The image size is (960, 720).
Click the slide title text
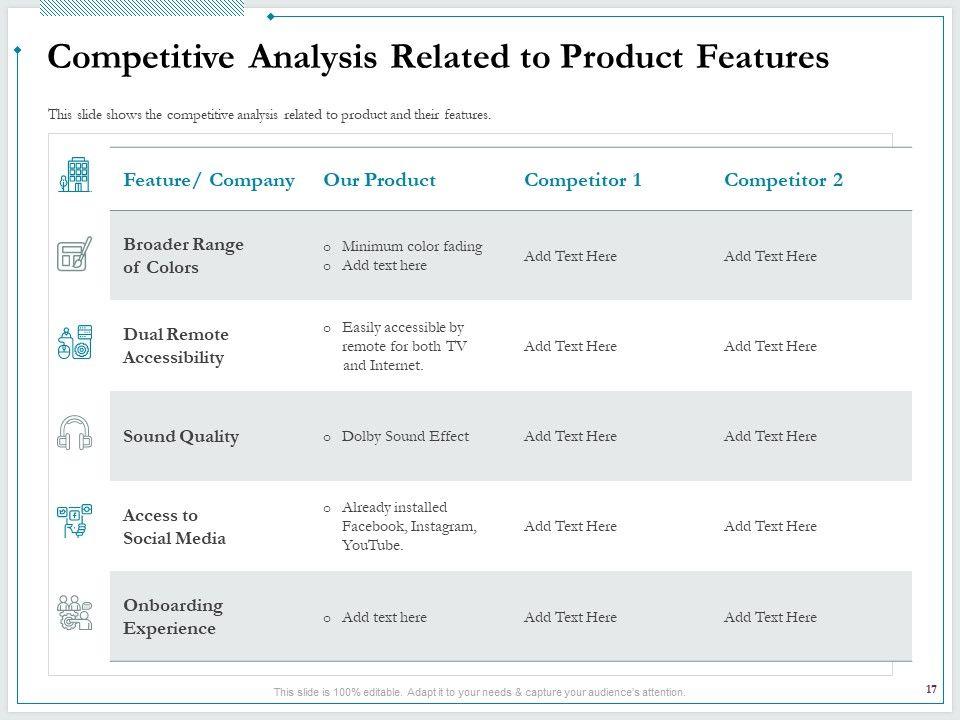point(438,58)
